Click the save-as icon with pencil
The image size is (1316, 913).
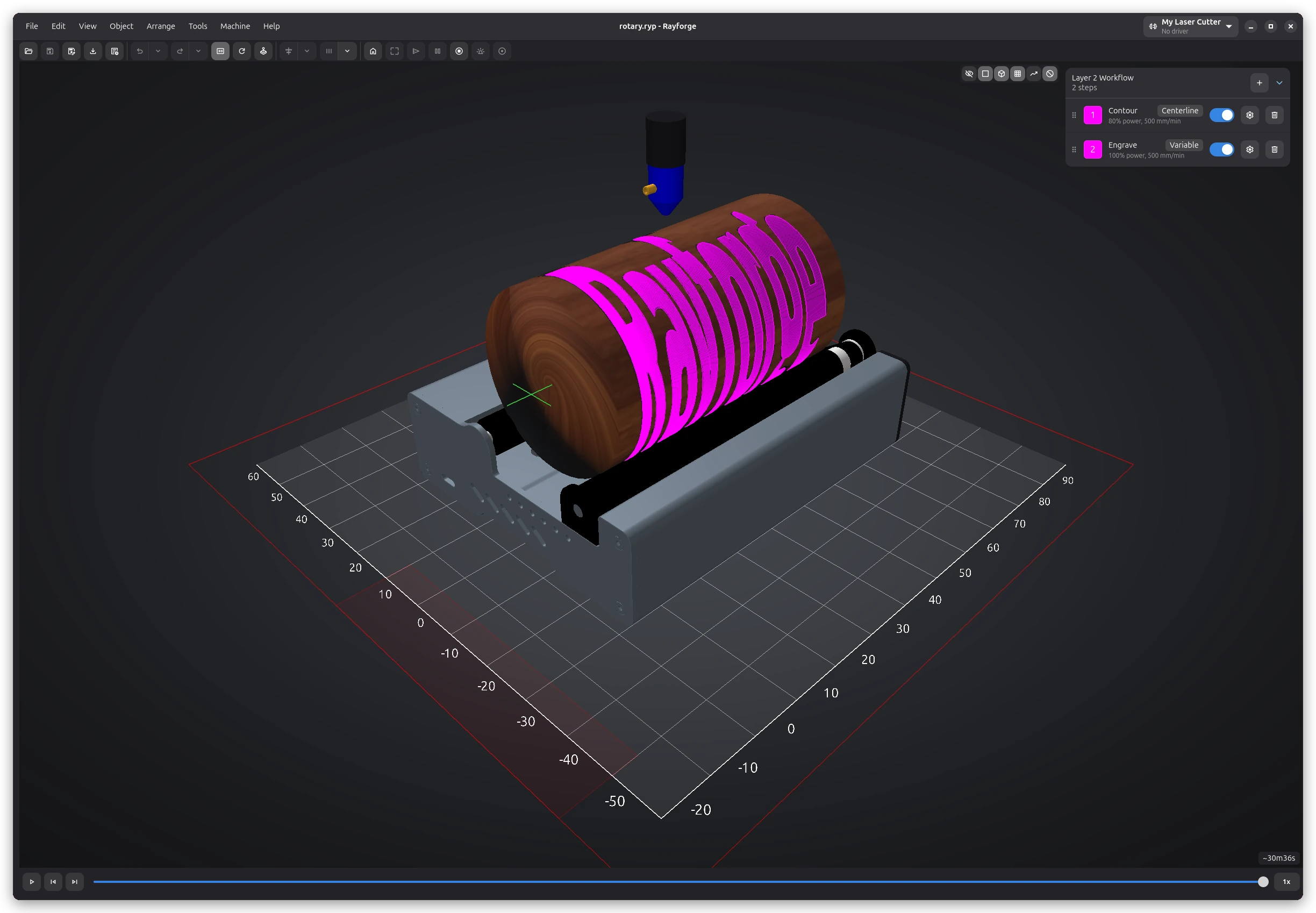pos(71,51)
